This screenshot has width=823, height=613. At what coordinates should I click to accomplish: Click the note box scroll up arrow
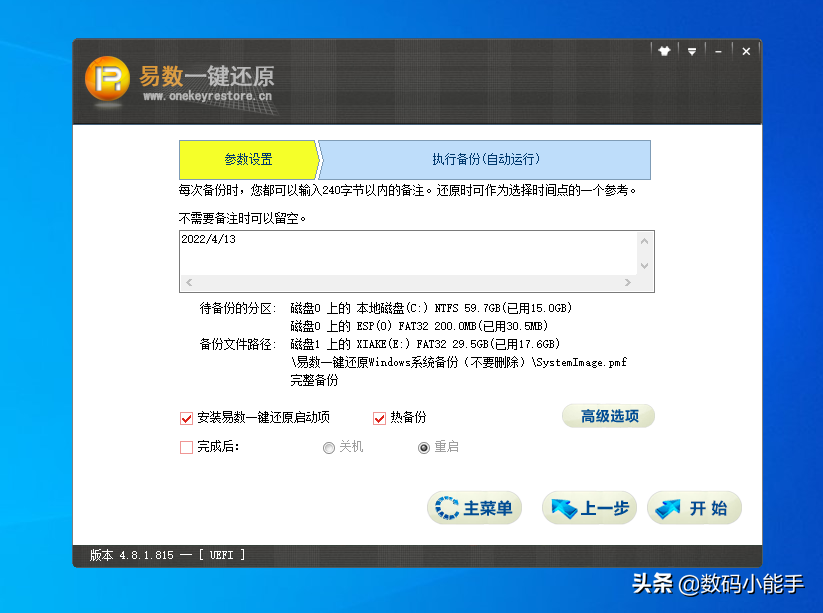(x=645, y=240)
